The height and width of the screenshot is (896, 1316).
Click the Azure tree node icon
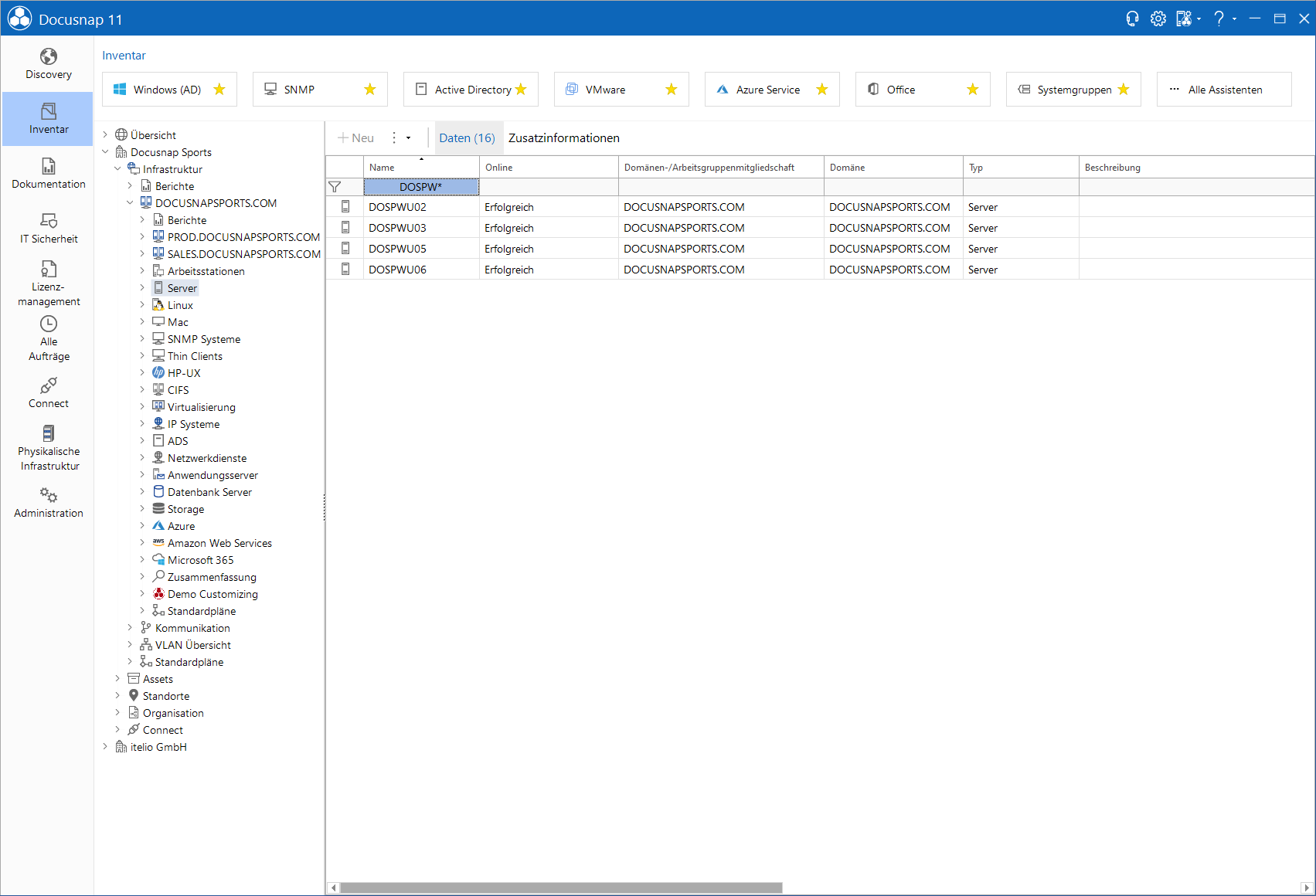click(158, 526)
